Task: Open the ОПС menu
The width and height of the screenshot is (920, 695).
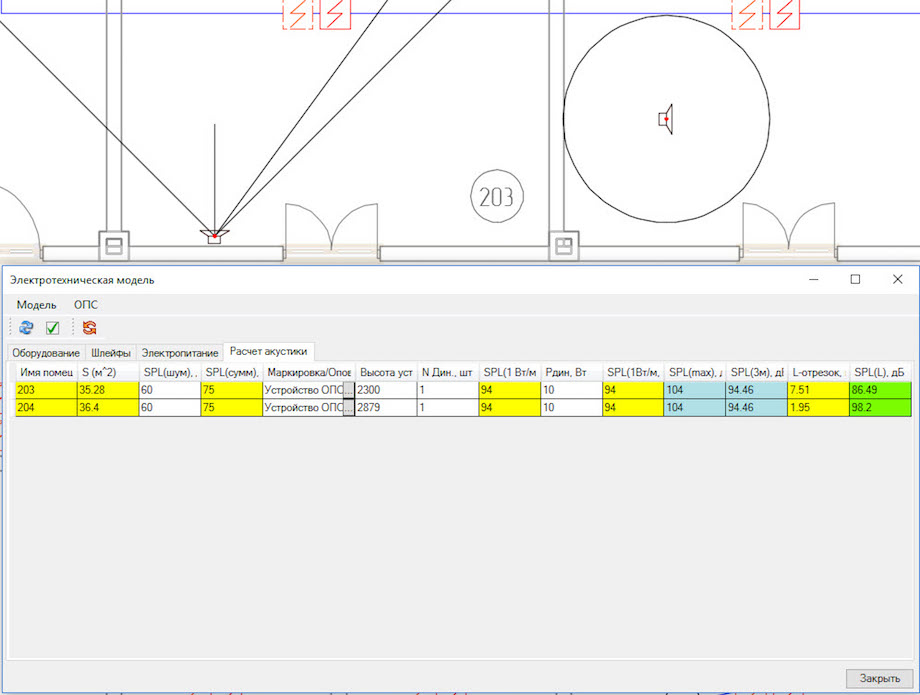Action: 86,304
